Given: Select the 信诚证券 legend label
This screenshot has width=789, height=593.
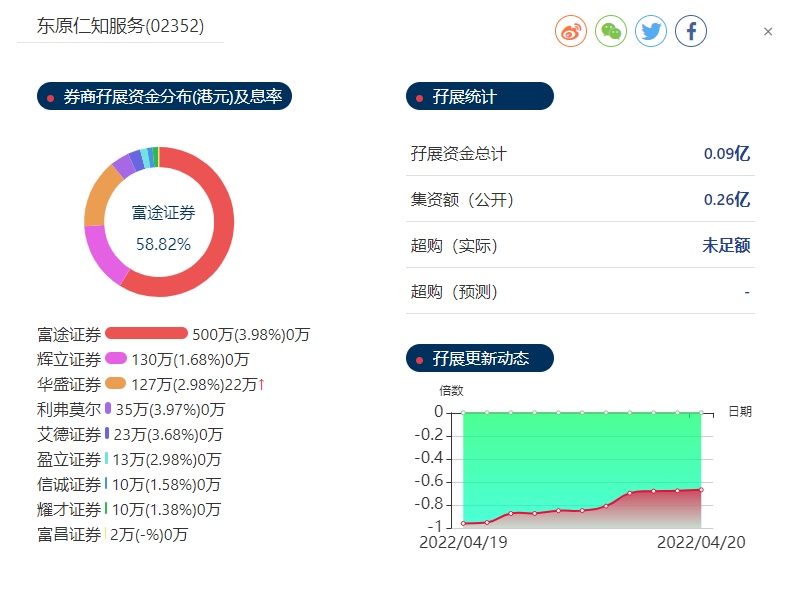Looking at the screenshot, I should [x=69, y=485].
